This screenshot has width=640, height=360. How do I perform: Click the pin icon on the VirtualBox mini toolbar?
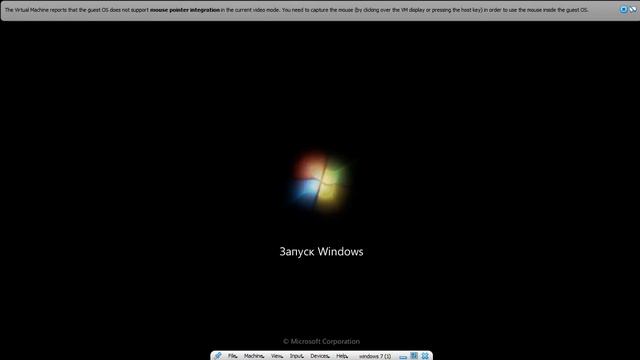tap(218, 356)
